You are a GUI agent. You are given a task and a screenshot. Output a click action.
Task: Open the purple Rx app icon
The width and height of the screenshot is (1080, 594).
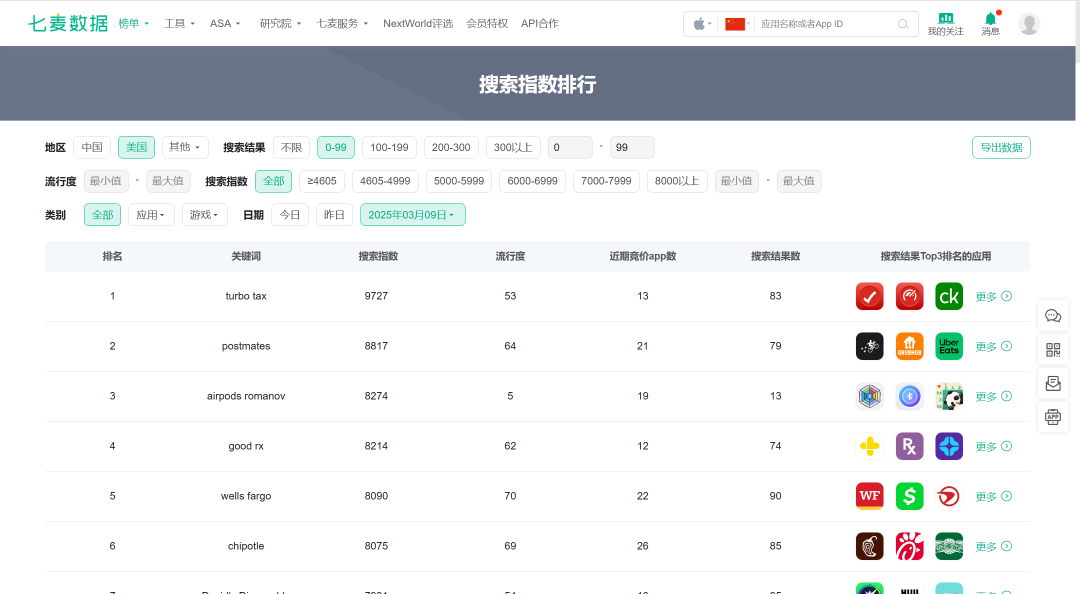[909, 446]
